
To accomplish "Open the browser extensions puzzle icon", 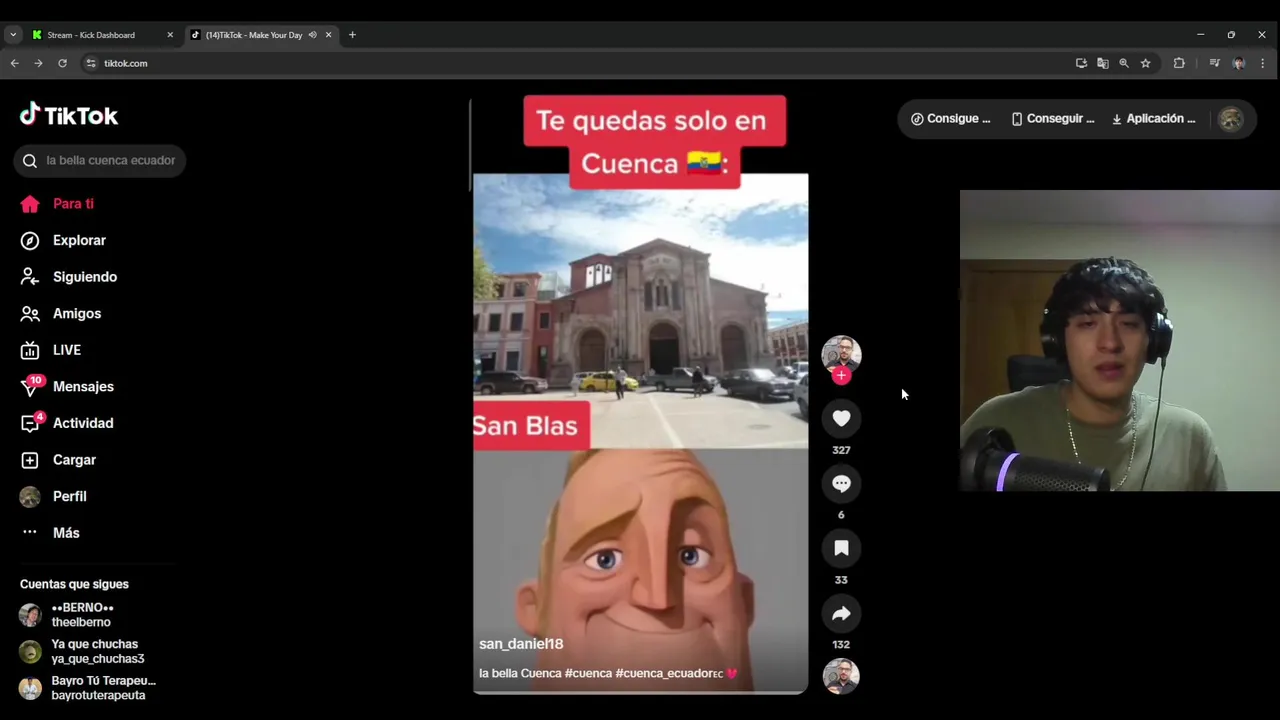I will [1179, 63].
